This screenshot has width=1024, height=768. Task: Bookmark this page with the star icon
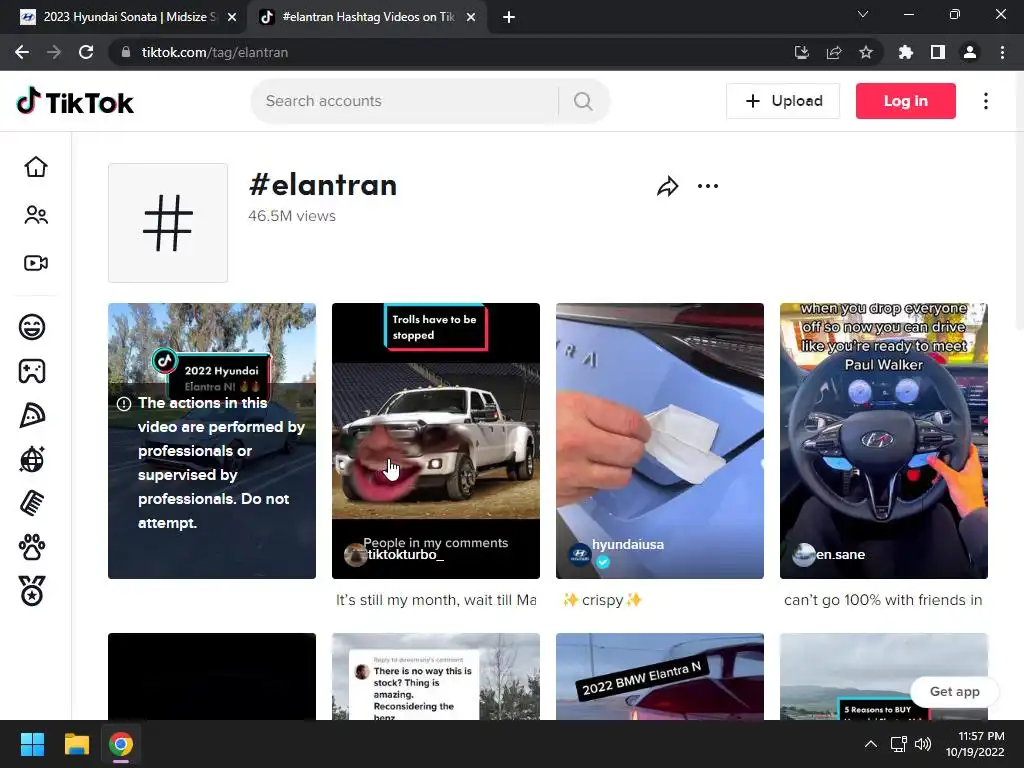tap(866, 52)
